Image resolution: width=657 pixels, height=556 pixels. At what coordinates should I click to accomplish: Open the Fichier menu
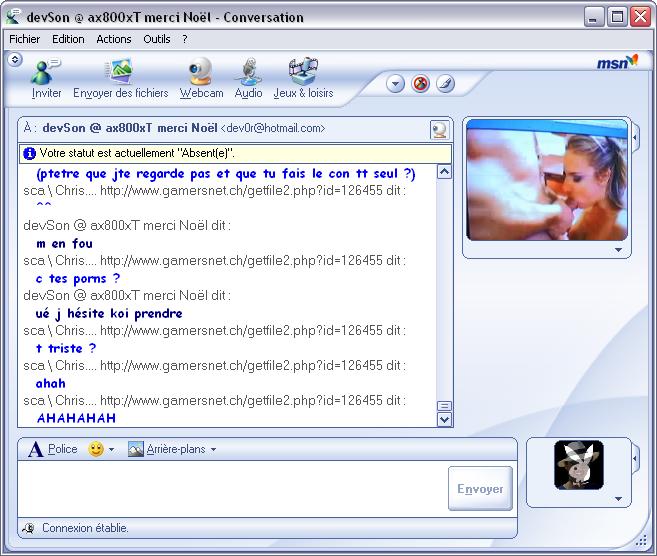click(x=25, y=39)
